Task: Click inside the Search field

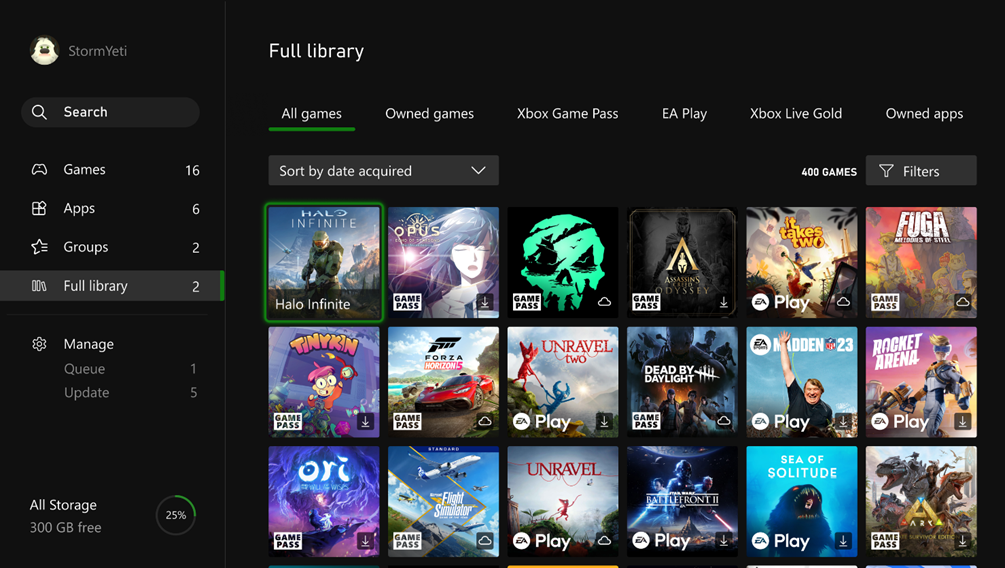Action: pyautogui.click(x=120, y=112)
